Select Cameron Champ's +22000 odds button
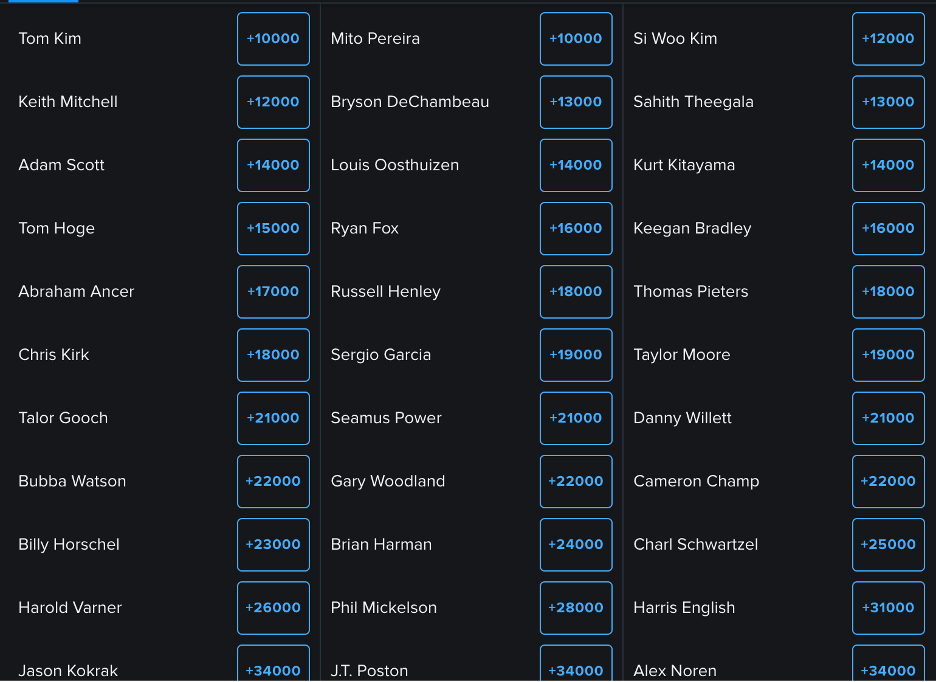The height and width of the screenshot is (682, 936). tap(888, 481)
